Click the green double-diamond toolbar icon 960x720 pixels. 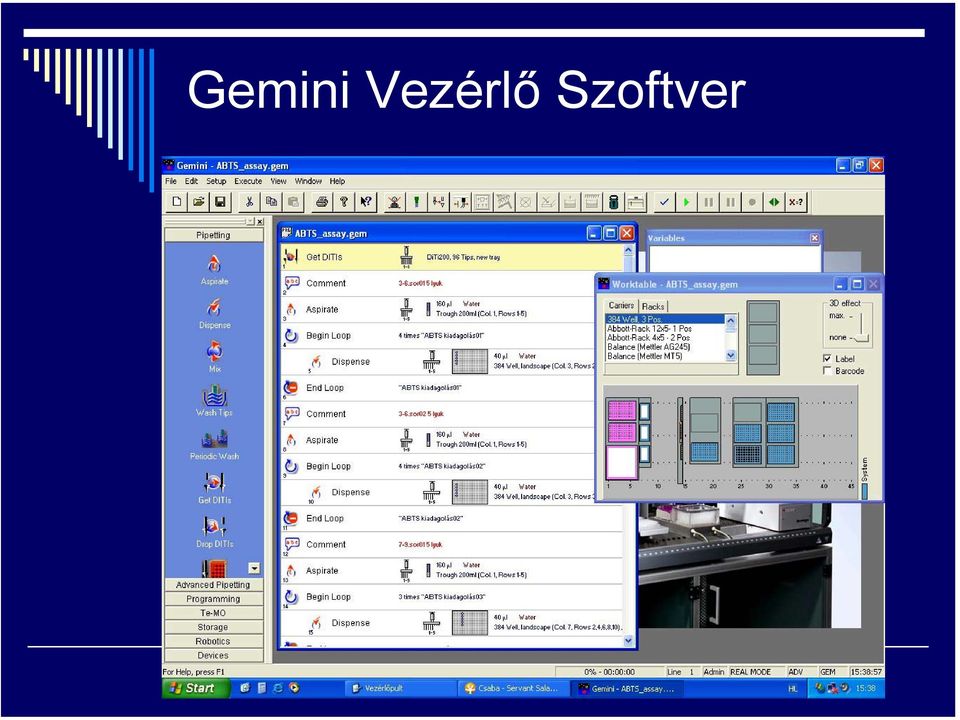[774, 201]
